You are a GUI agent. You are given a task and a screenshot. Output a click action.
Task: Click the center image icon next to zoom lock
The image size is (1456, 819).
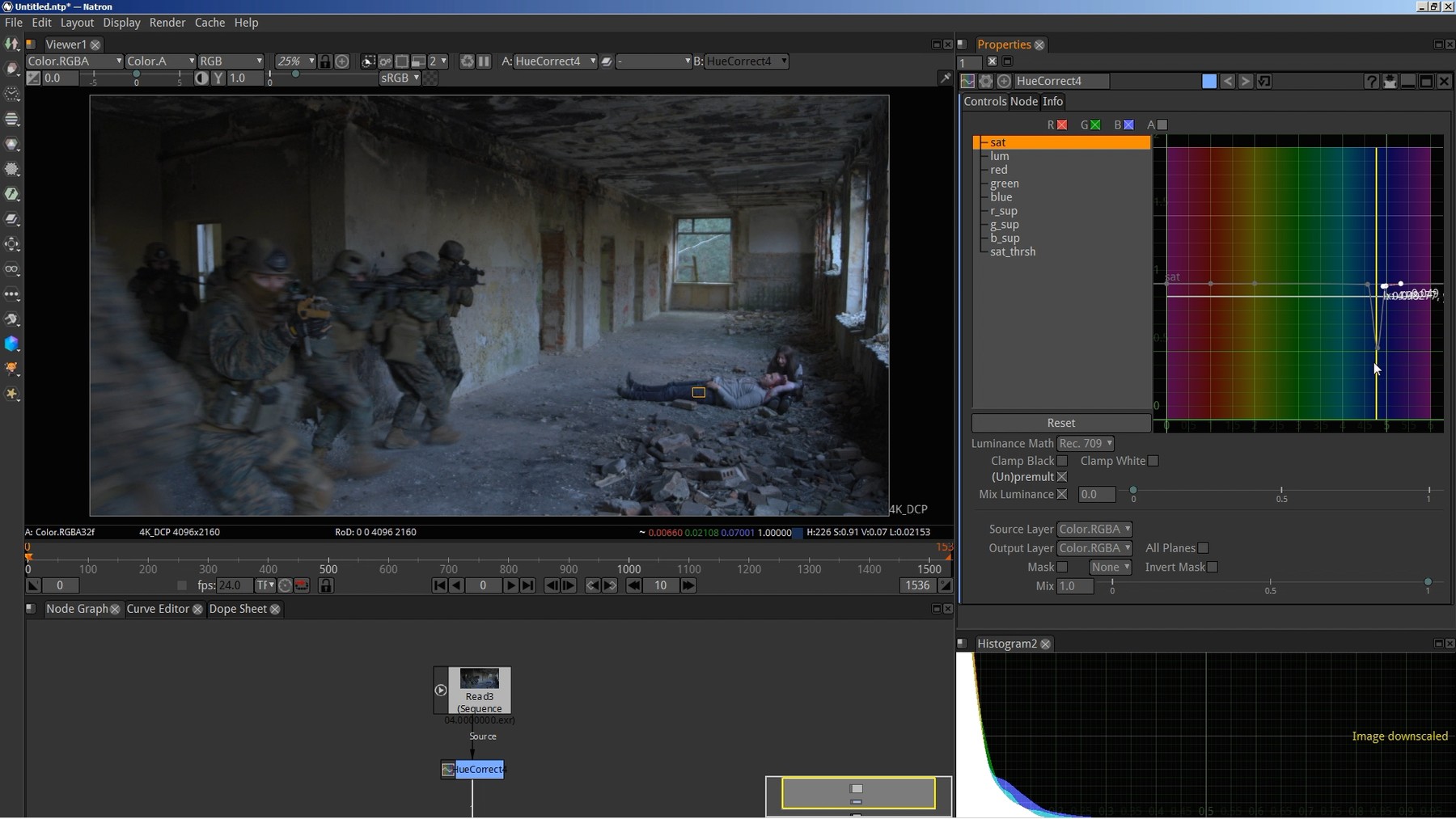342,61
